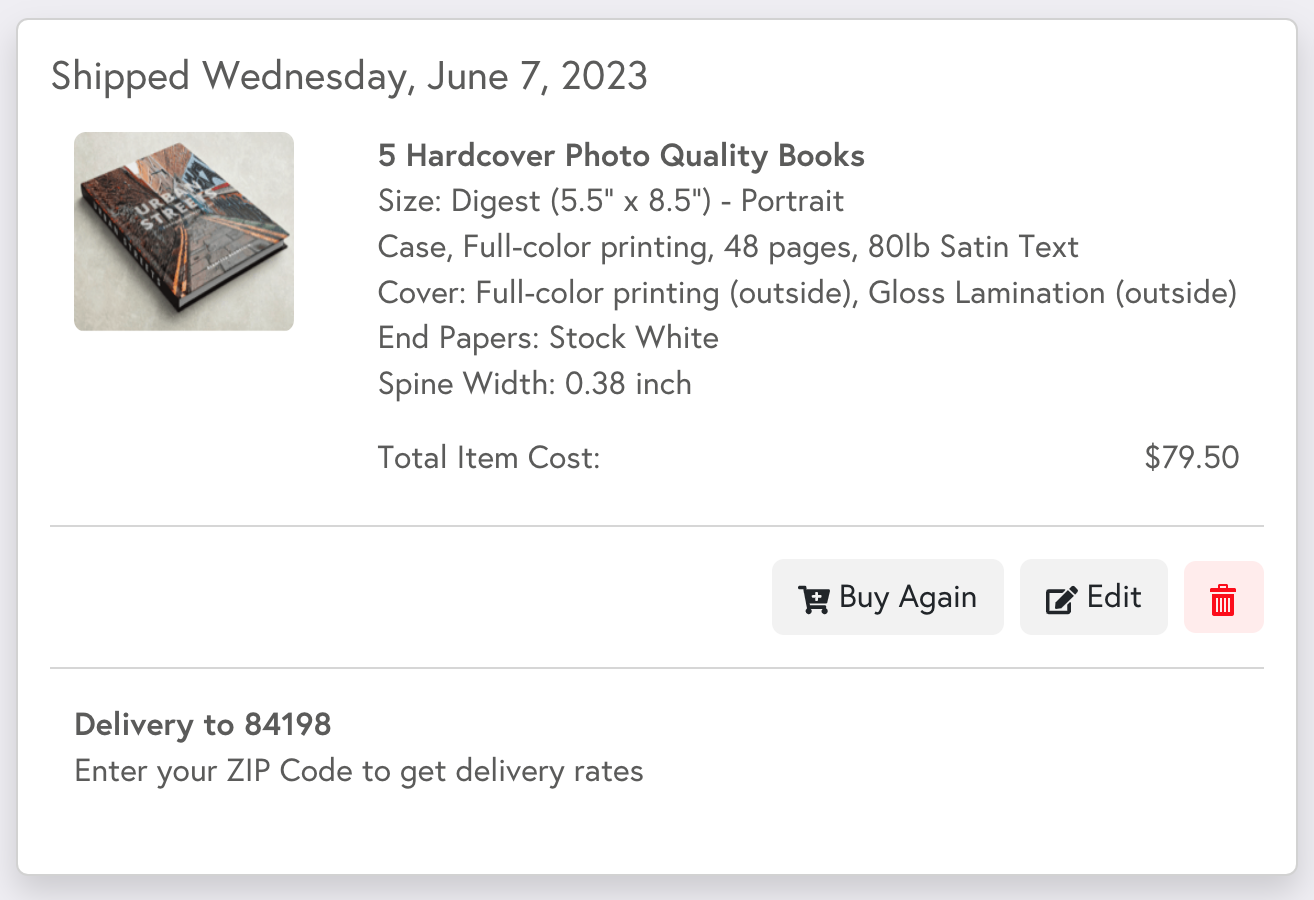Select the '5 Hardcover Photo Quality Books' title
This screenshot has height=900, width=1314.
[x=621, y=156]
